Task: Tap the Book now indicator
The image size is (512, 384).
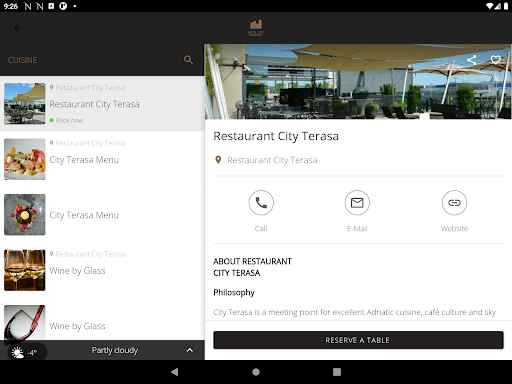Action: [66, 120]
